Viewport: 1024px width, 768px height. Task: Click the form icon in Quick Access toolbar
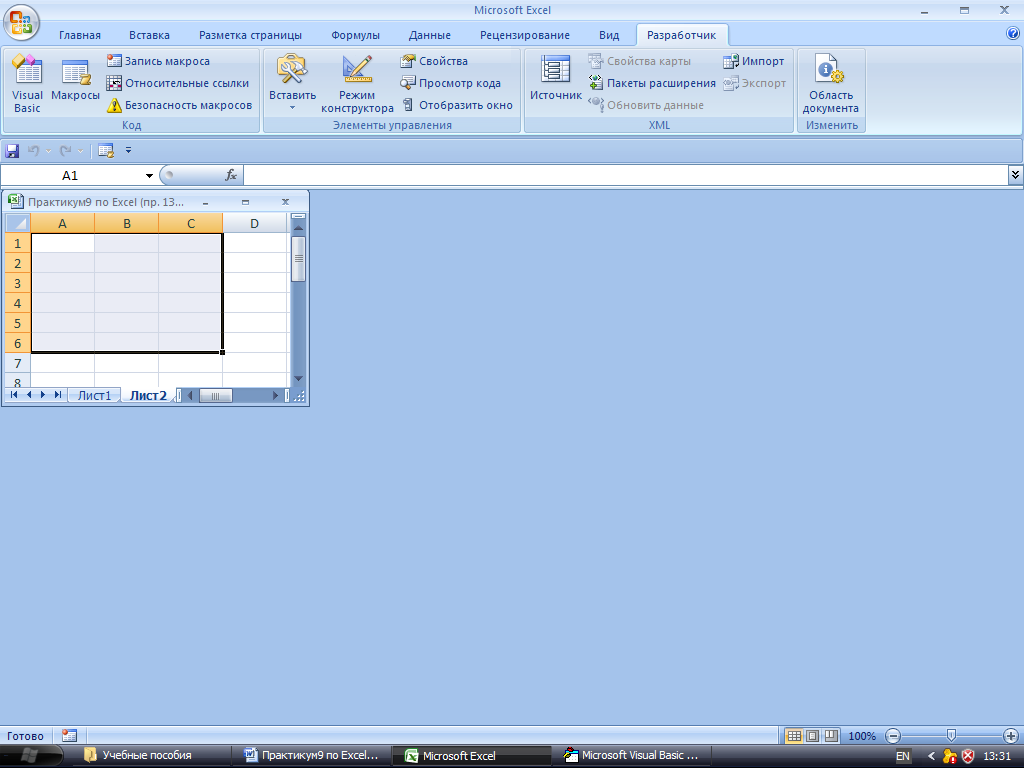[x=106, y=151]
